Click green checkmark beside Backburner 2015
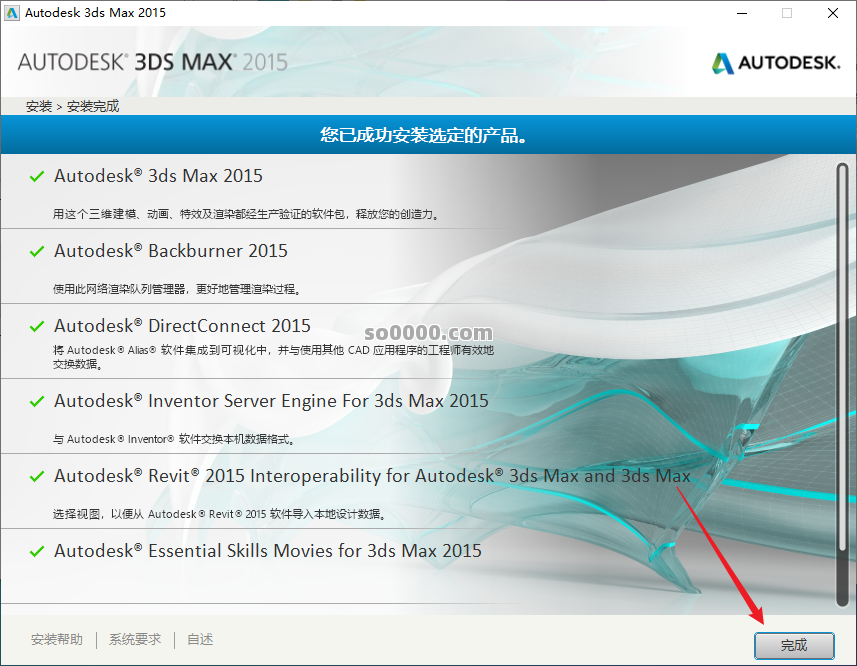Viewport: 857px width, 666px height. pyautogui.click(x=37, y=252)
